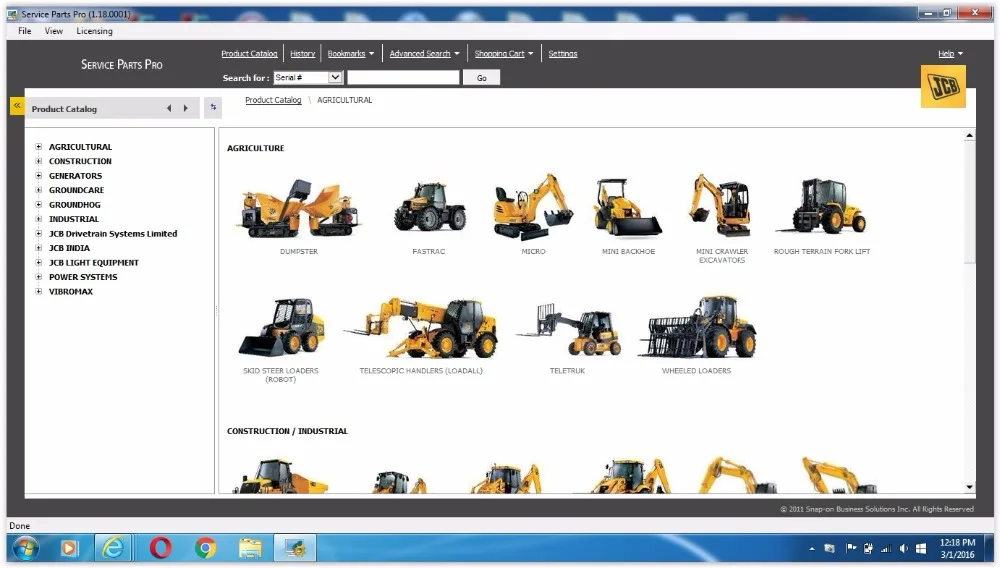Expand the CONSTRUCTION tree node
Viewport: 1000px width, 568px height.
pos(39,161)
